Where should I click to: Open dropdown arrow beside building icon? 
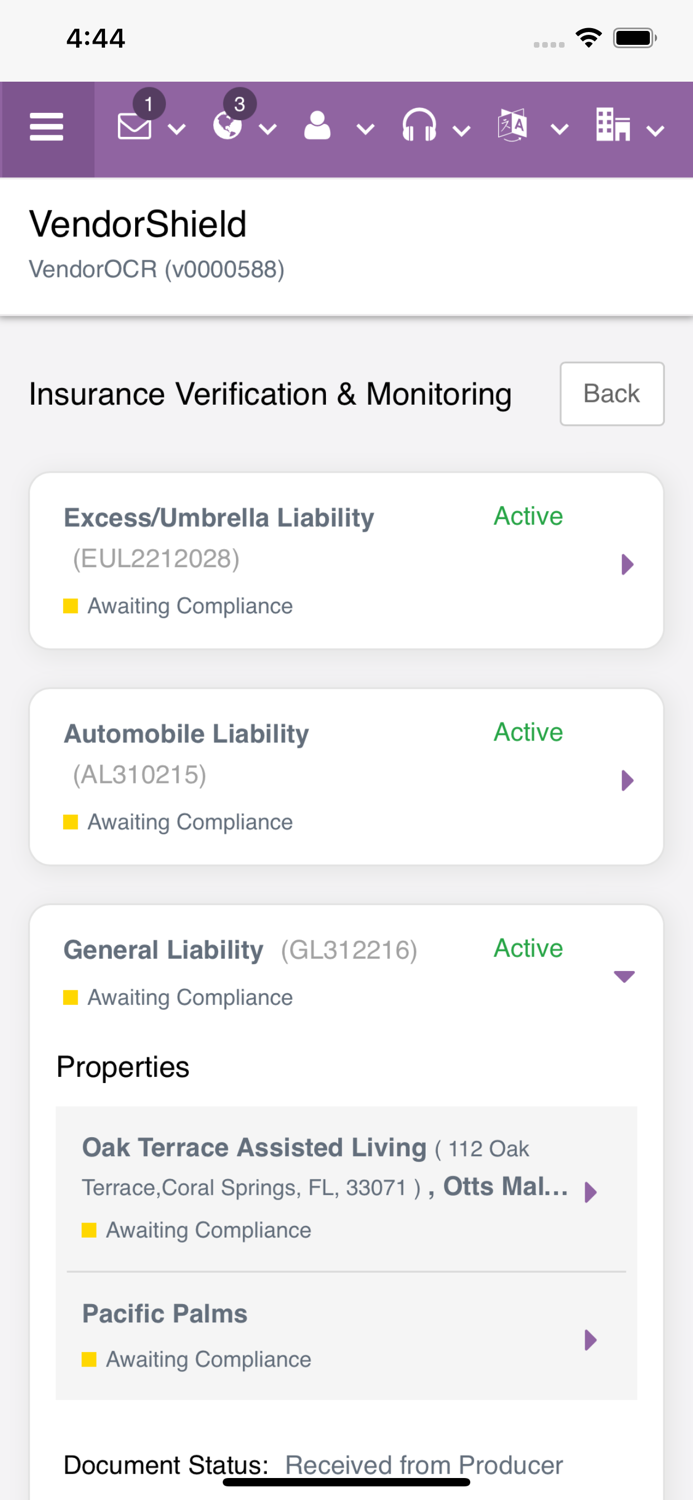coord(655,130)
